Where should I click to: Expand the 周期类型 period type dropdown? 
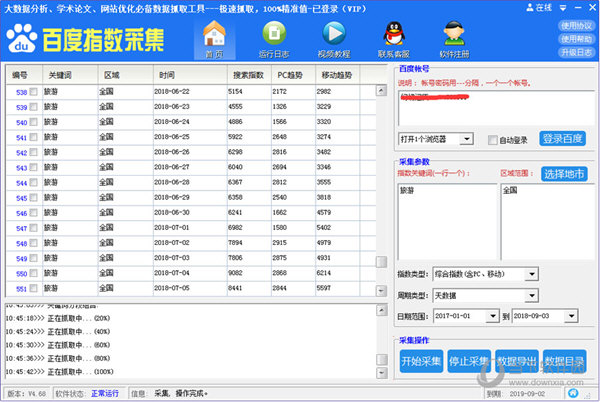(x=532, y=295)
